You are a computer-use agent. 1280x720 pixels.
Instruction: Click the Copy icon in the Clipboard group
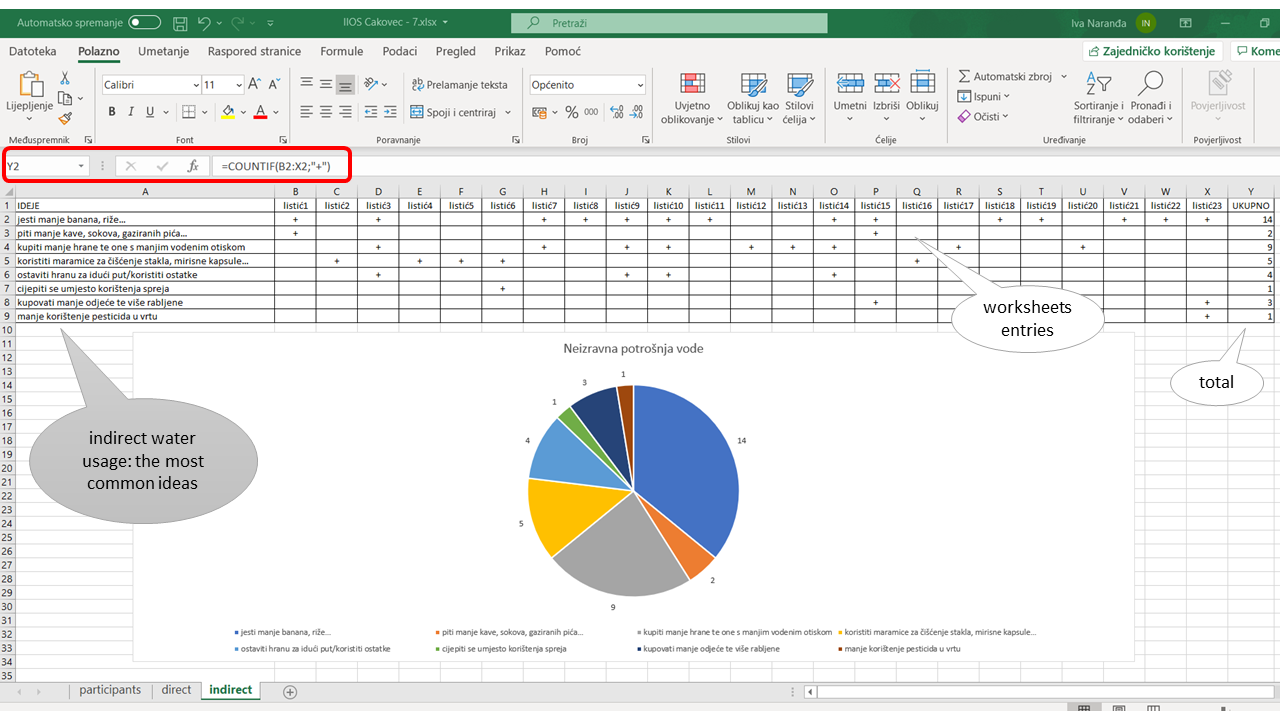coord(65,98)
